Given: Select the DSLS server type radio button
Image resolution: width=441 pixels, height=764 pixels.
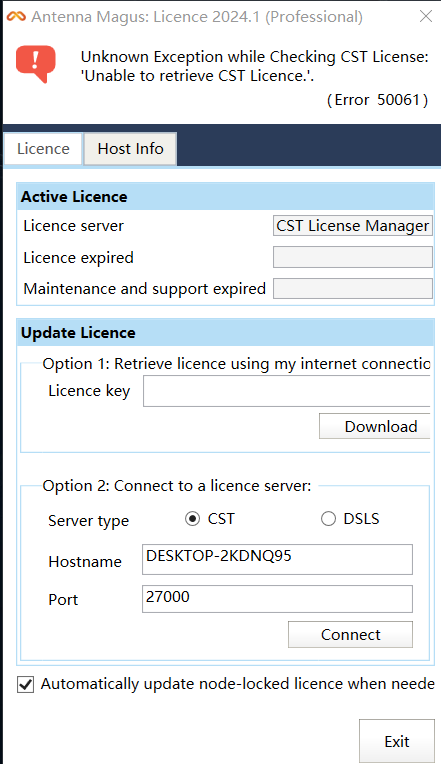Looking at the screenshot, I should 328,519.
